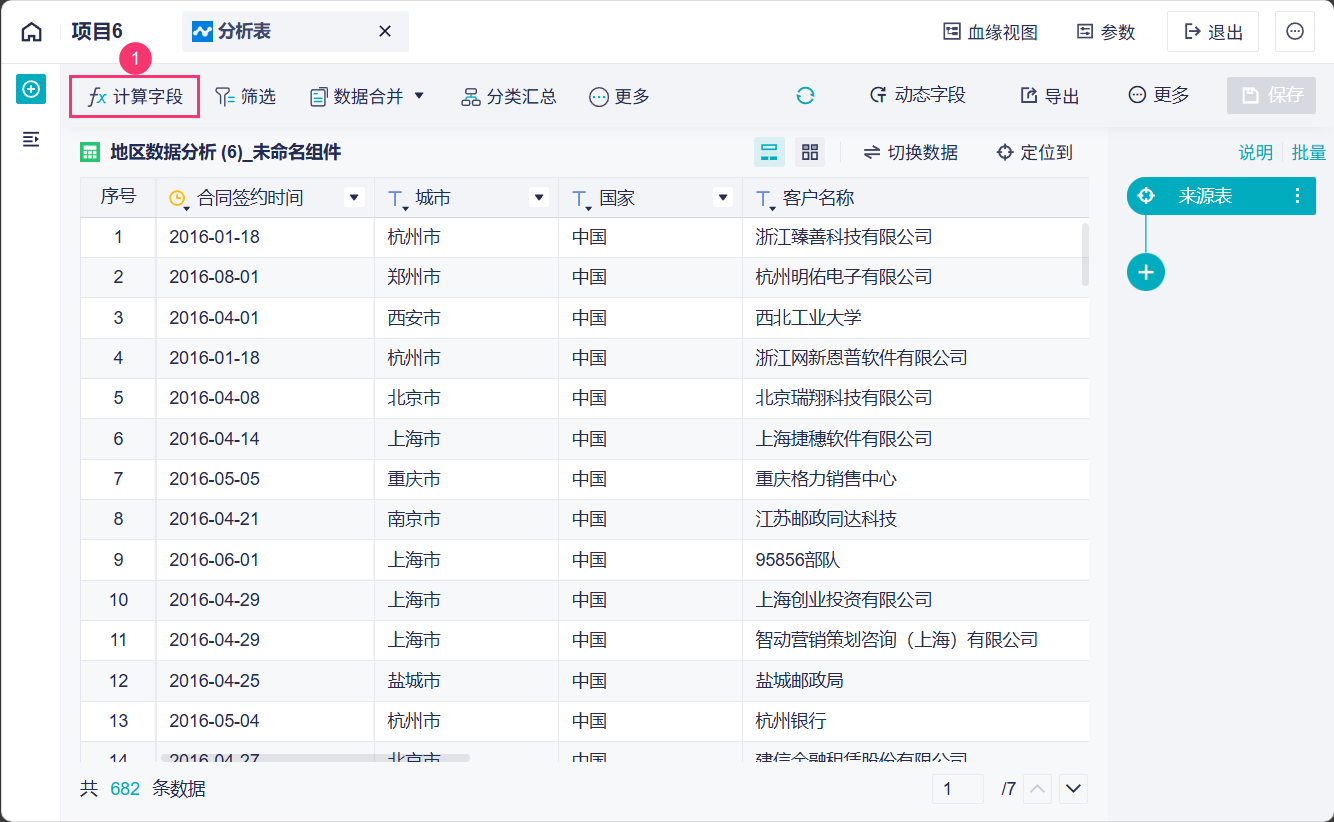Click the 筛选 (filter) icon
This screenshot has width=1334, height=822.
coord(245,97)
